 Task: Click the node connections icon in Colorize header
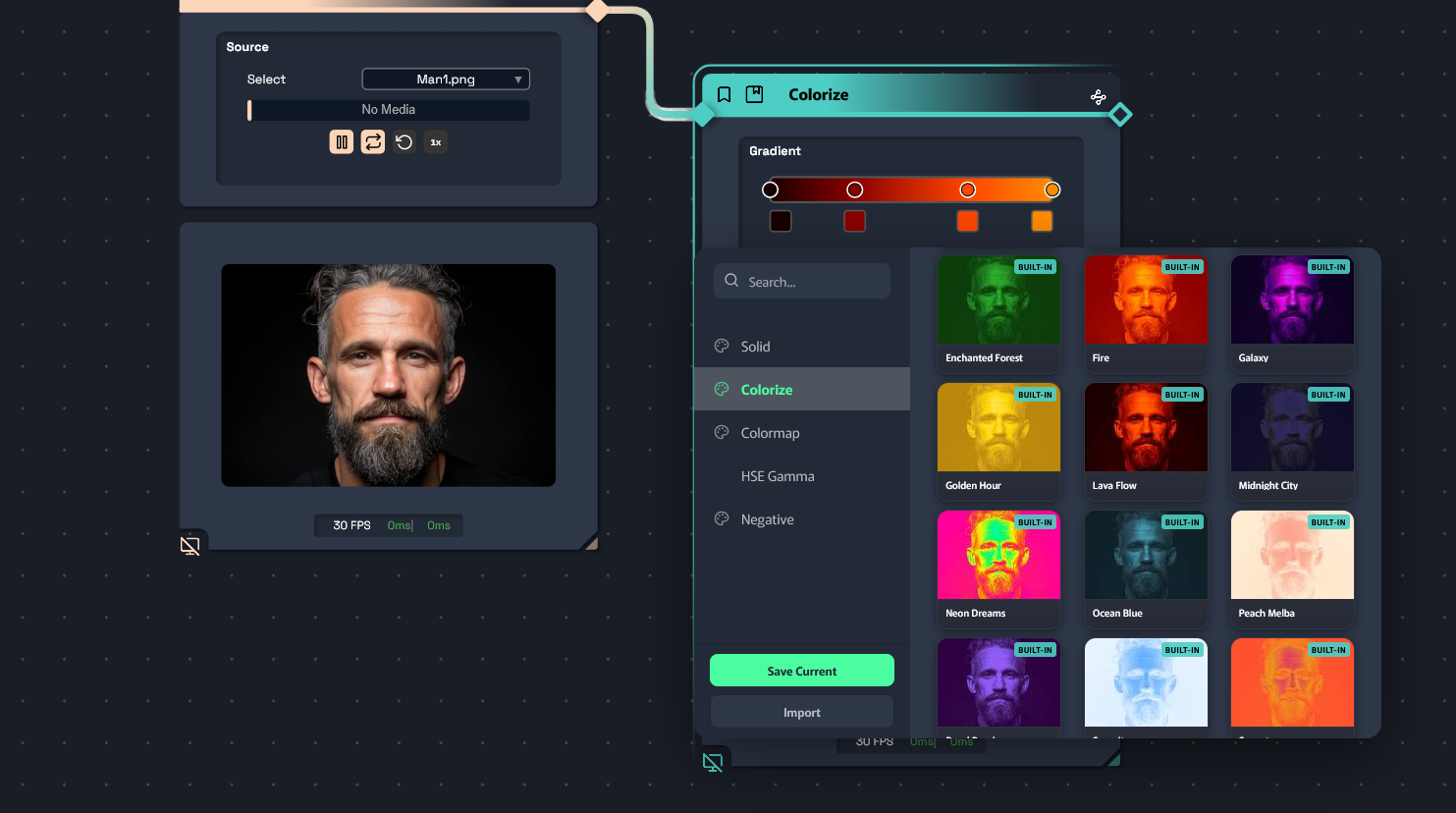(1098, 96)
